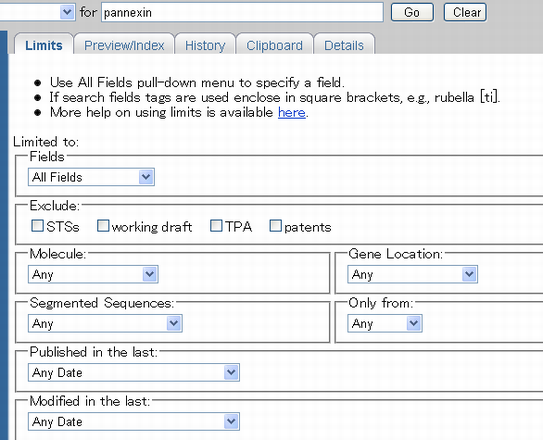Follow the 'here' help link
Image resolution: width=543 pixels, height=440 pixels.
pos(292,113)
